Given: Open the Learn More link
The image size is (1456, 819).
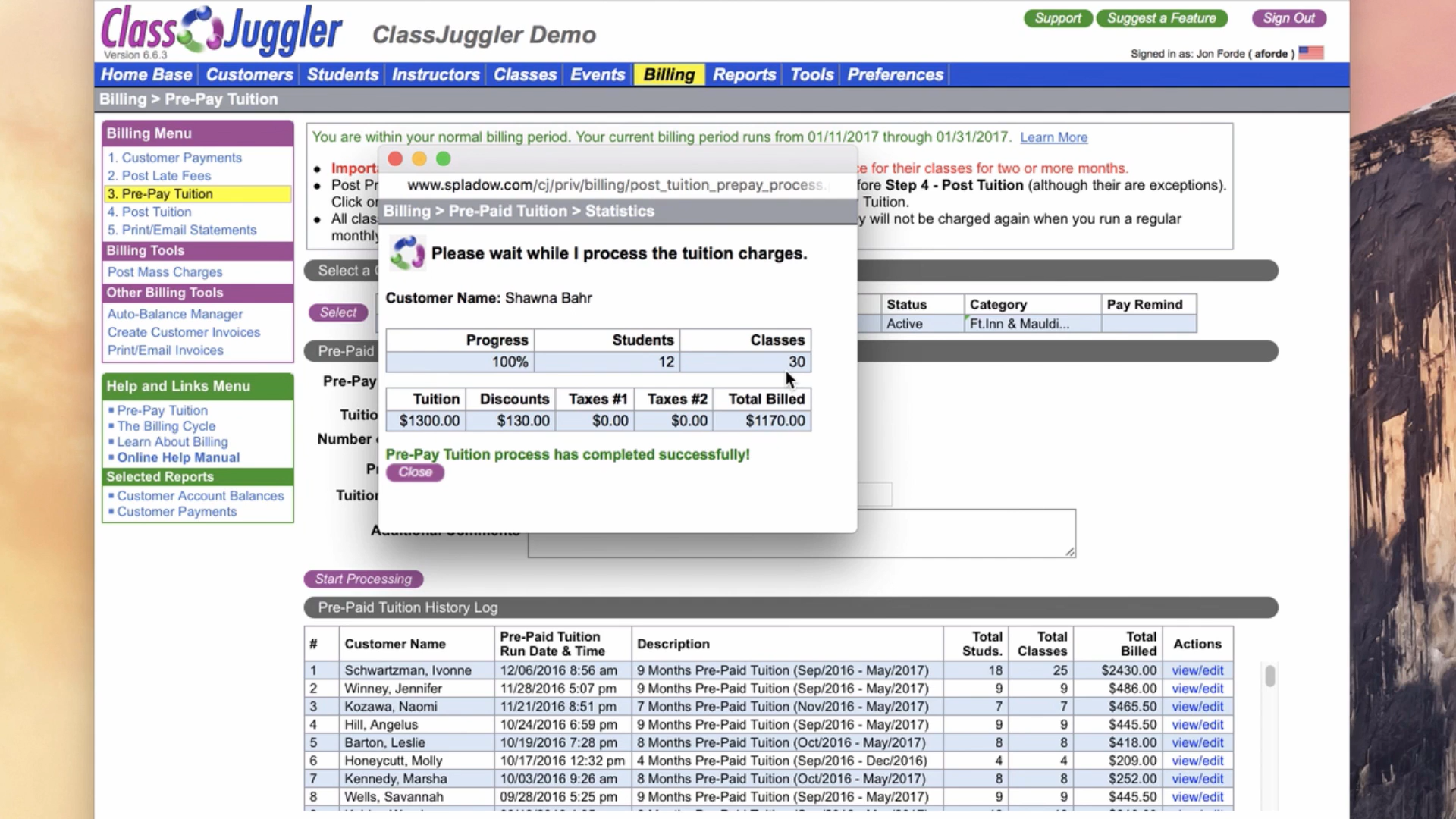Looking at the screenshot, I should coord(1053,137).
